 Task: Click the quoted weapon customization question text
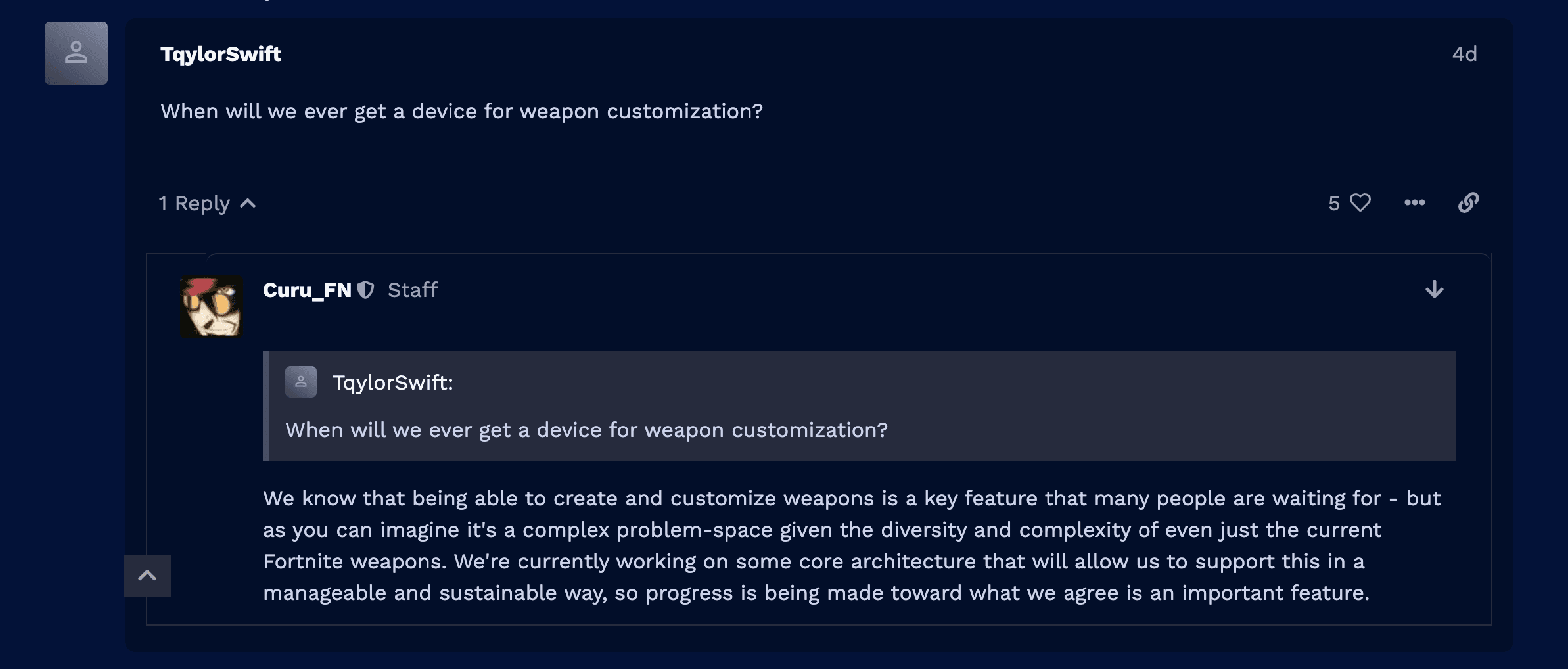586,430
